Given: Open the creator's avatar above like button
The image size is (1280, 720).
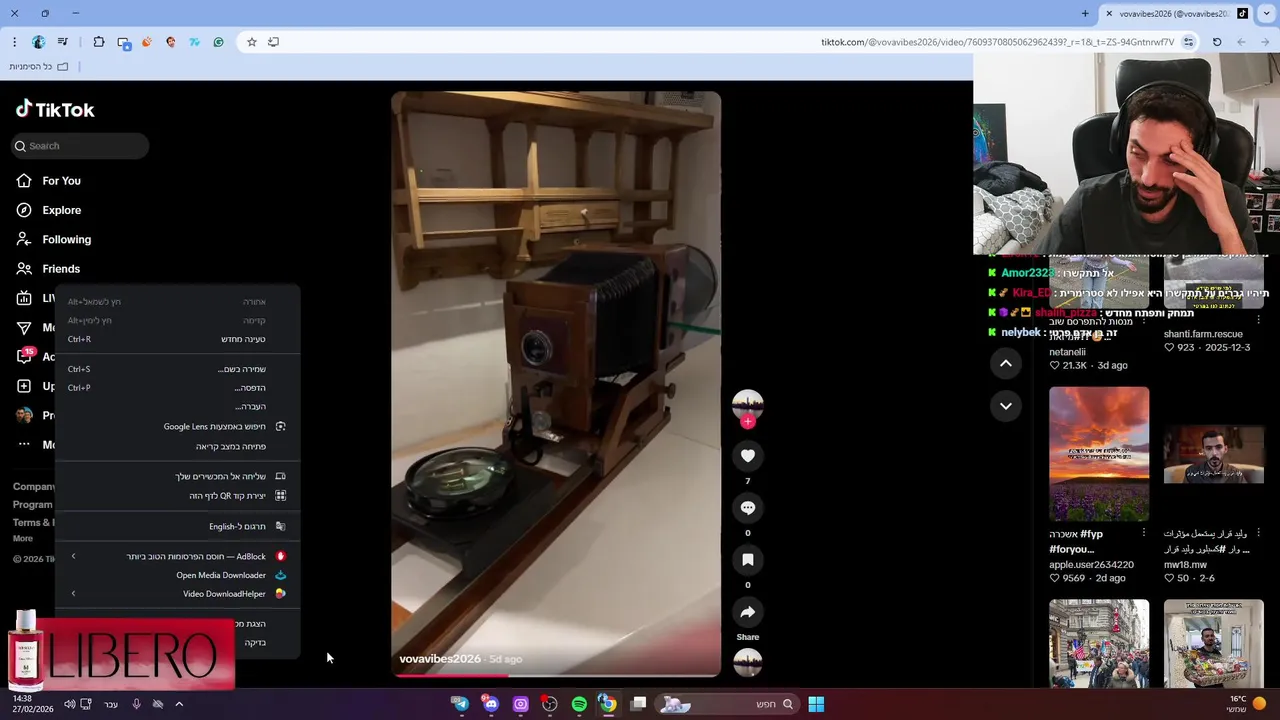Looking at the screenshot, I should tap(747, 404).
